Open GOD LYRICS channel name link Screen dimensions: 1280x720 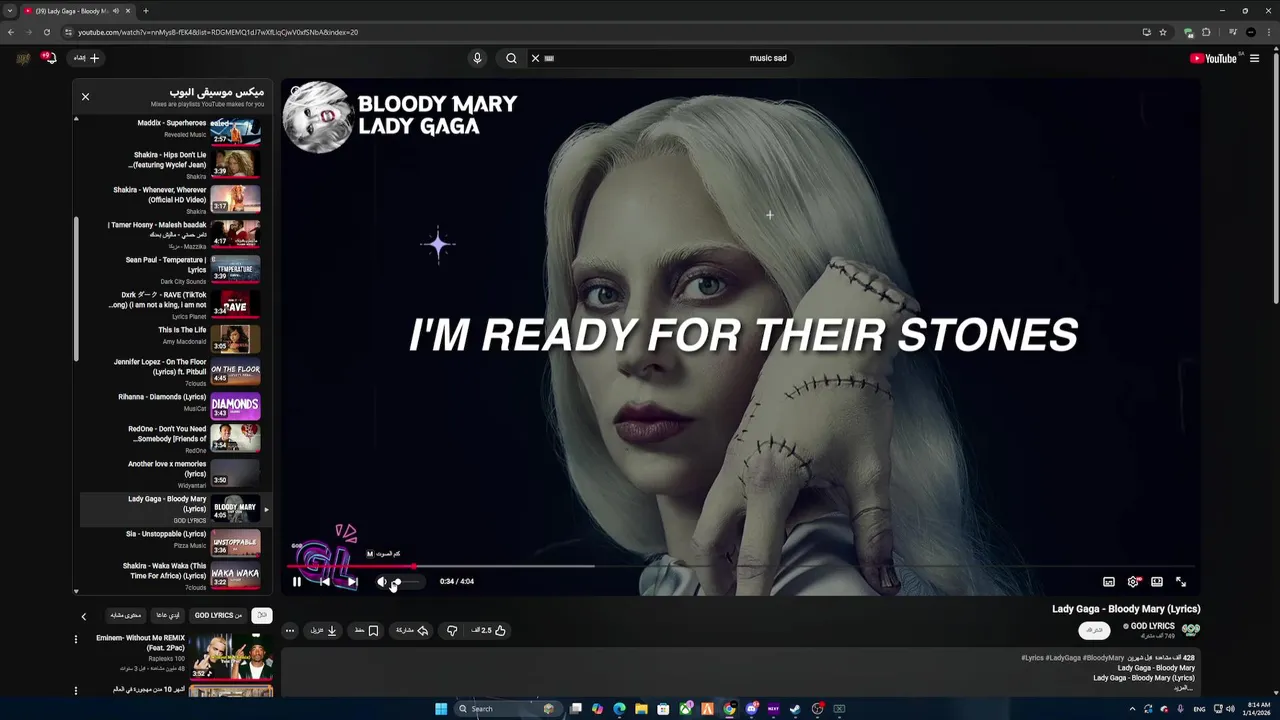(x=1152, y=626)
